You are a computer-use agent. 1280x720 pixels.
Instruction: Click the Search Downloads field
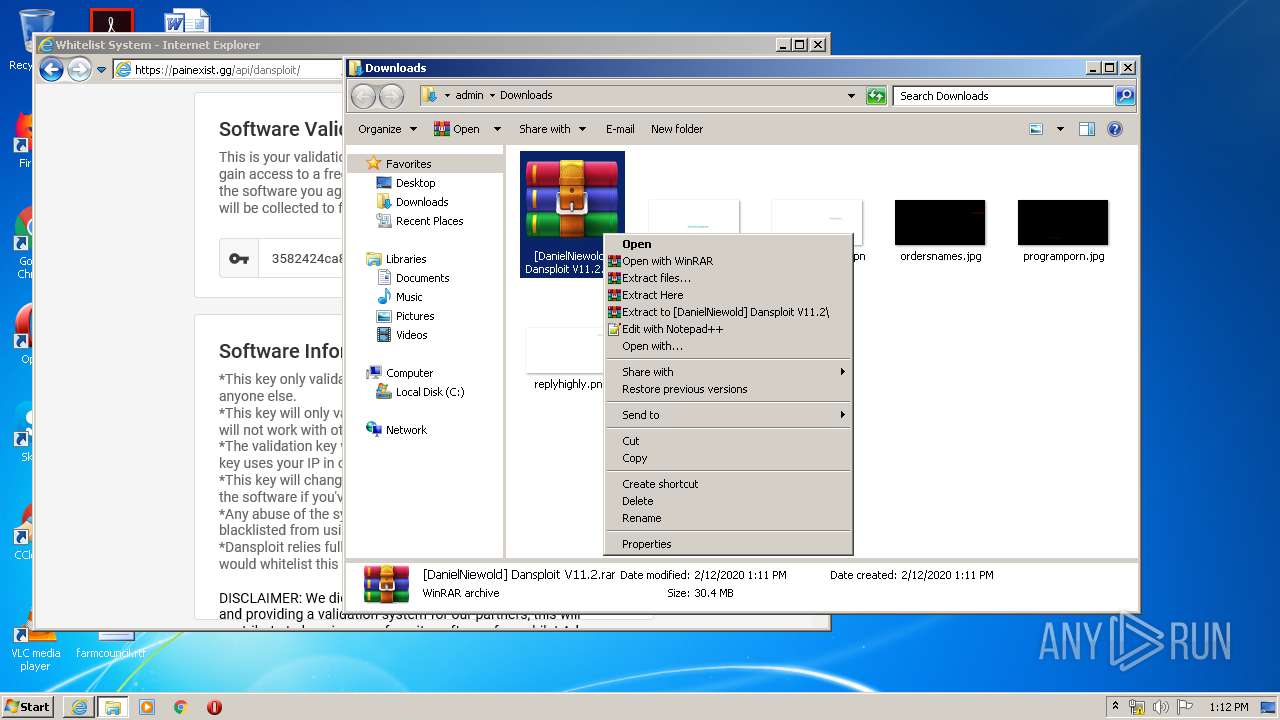pos(1003,96)
